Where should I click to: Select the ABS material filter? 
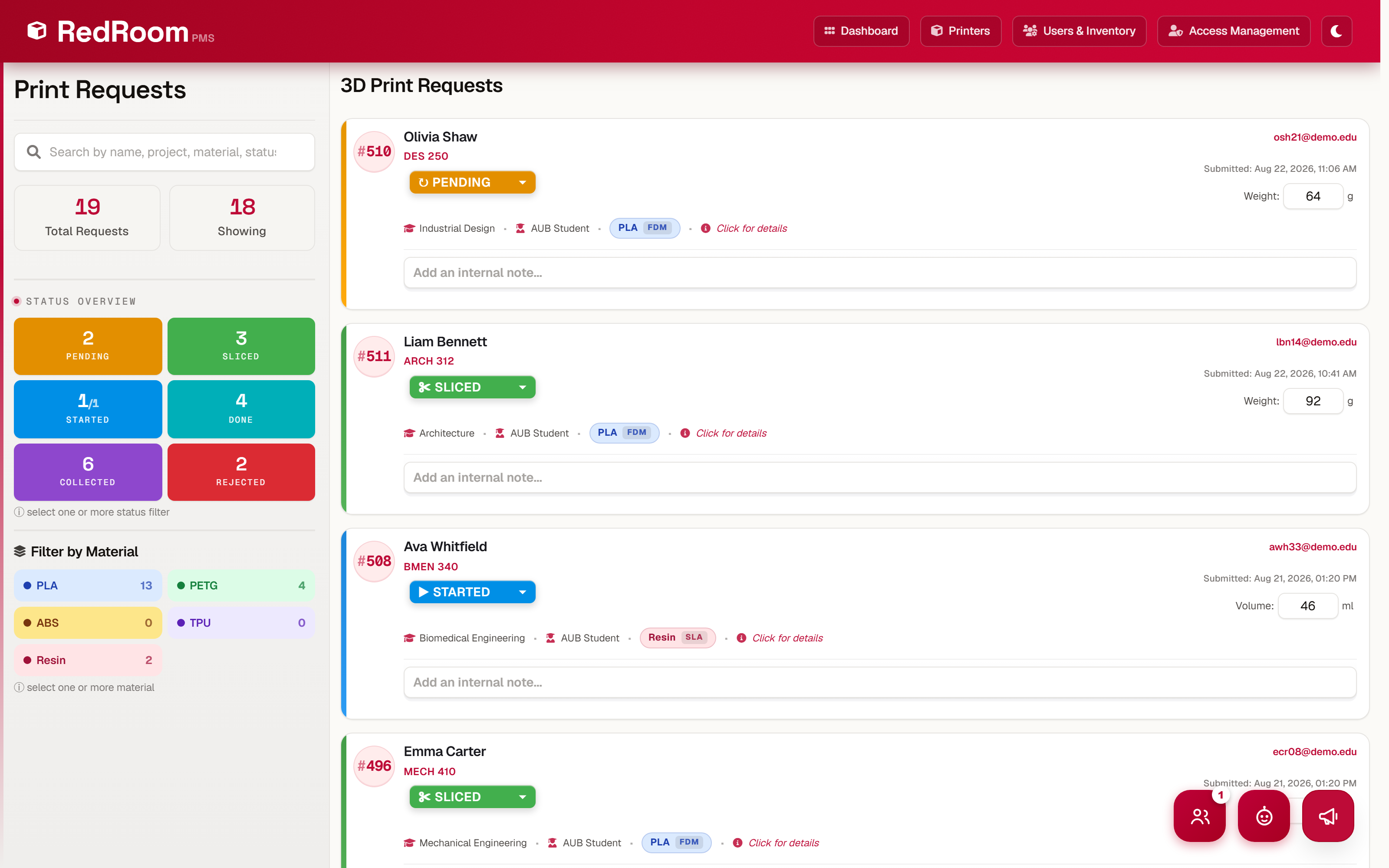pyautogui.click(x=88, y=623)
